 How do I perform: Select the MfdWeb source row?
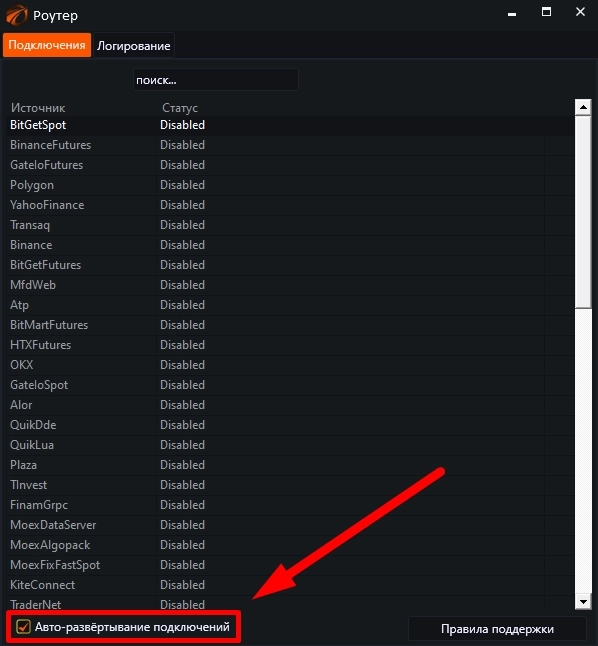click(290, 285)
